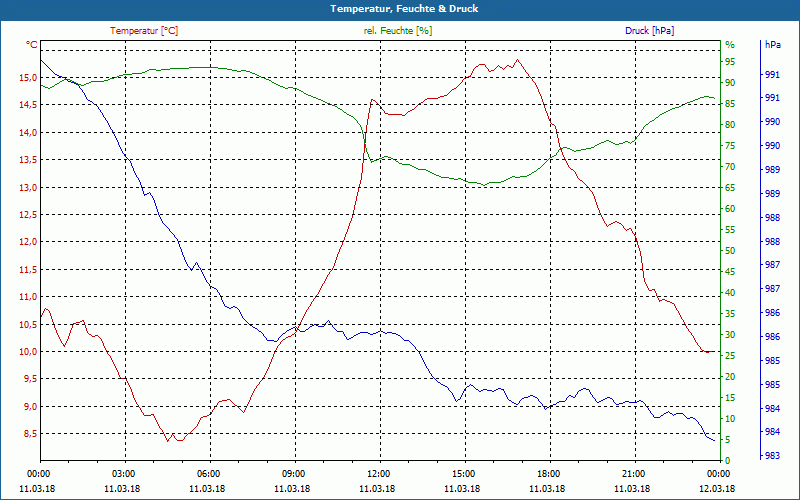The height and width of the screenshot is (500, 800).
Task: Select the blue "Druck [hPa]" legend label
Action: (x=649, y=31)
